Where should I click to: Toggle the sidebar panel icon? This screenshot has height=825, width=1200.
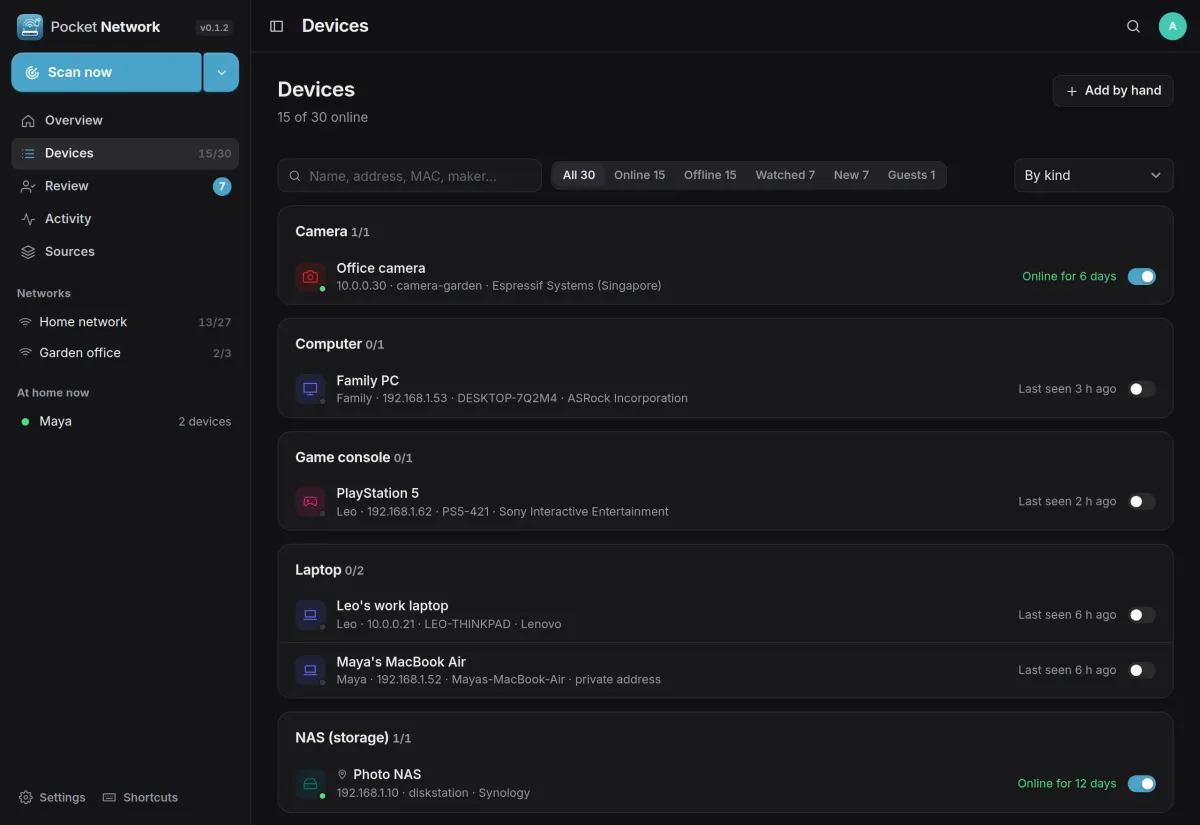coord(277,26)
